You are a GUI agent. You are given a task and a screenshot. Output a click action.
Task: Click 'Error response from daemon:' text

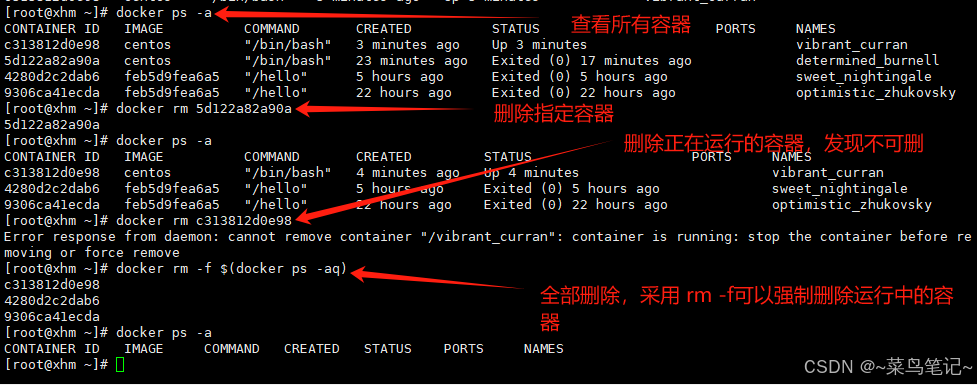[x=112, y=237]
